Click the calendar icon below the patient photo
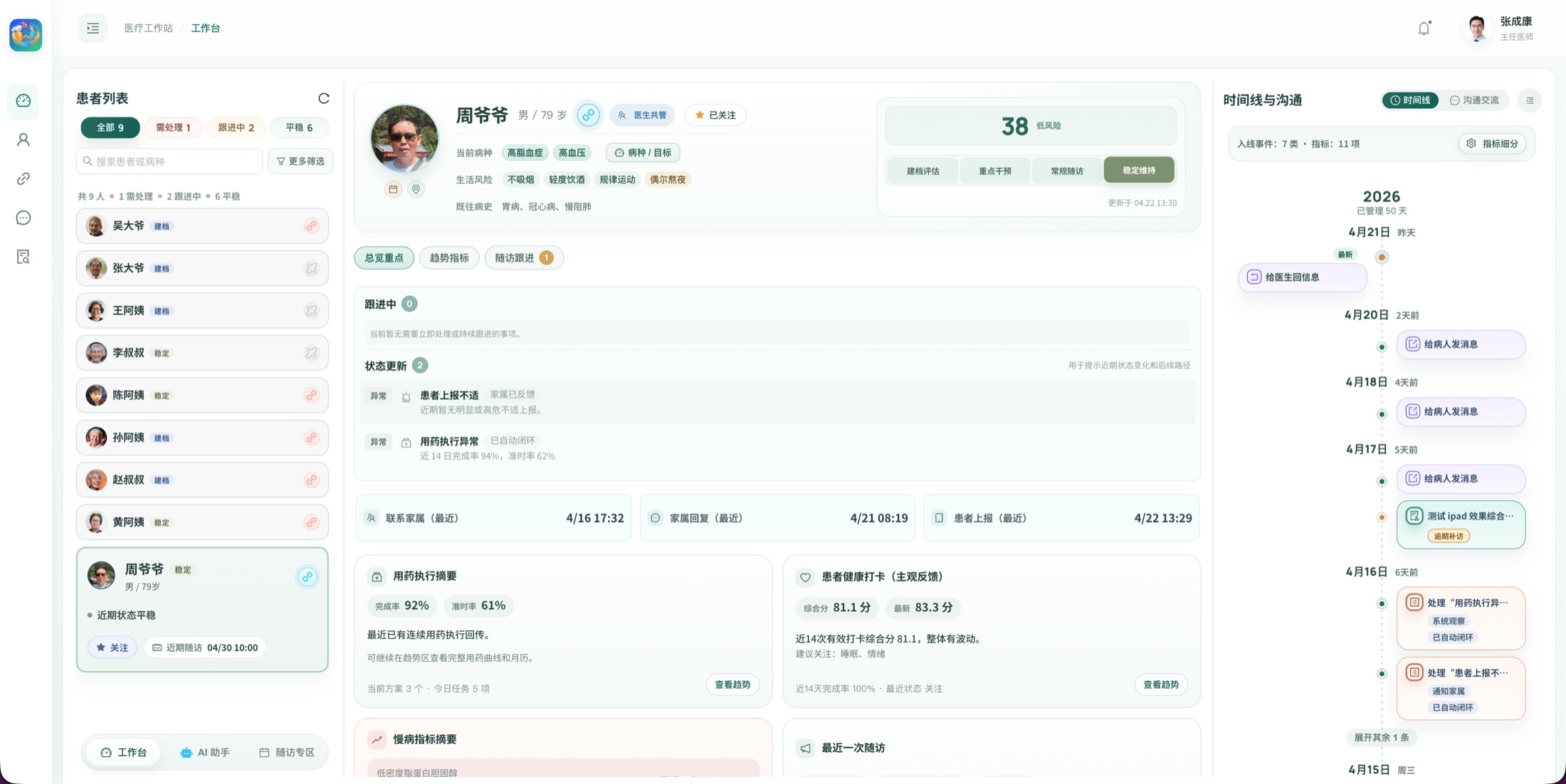Image resolution: width=1566 pixels, height=784 pixels. [x=393, y=189]
